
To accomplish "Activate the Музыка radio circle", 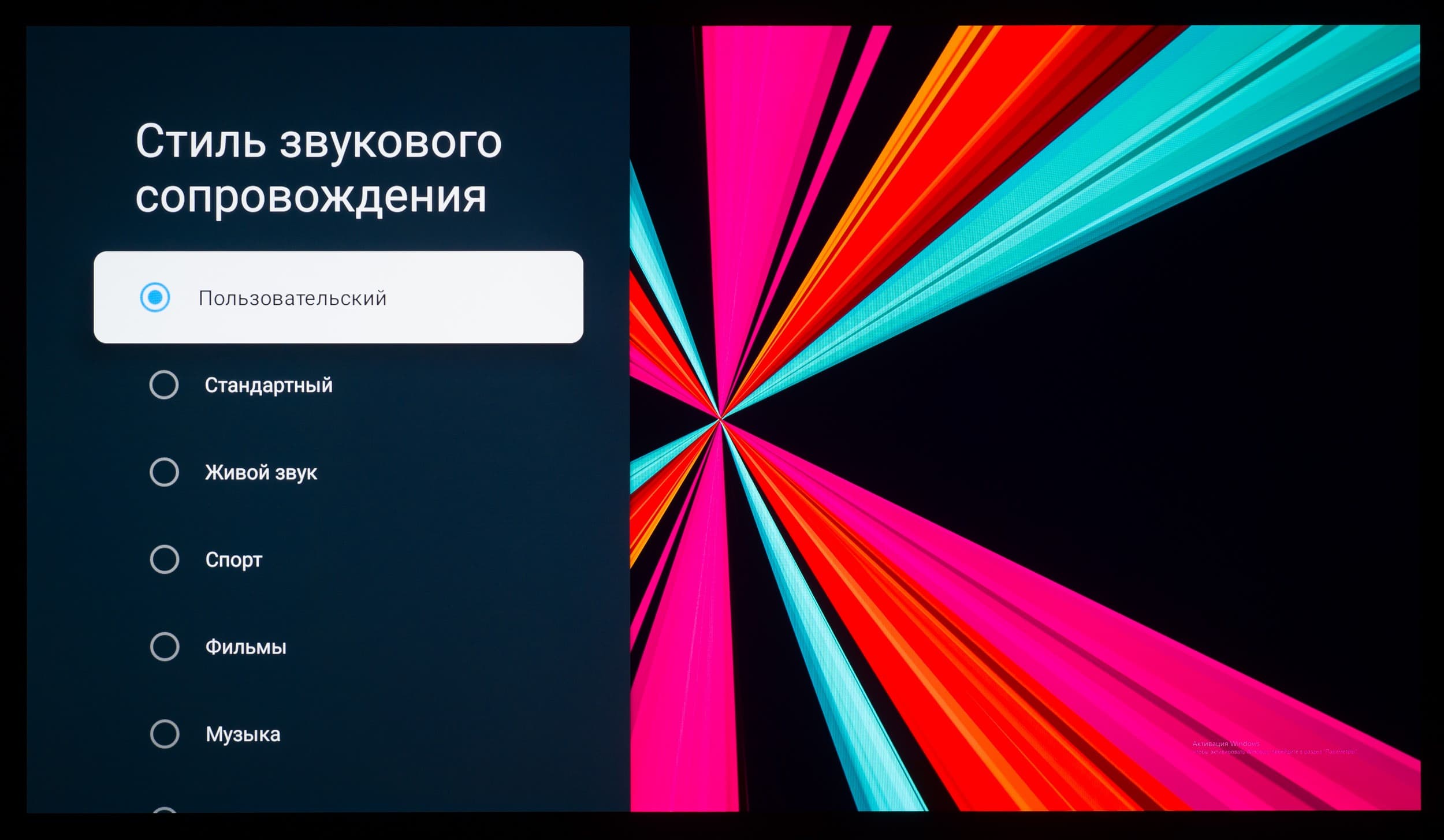I will coord(165,734).
